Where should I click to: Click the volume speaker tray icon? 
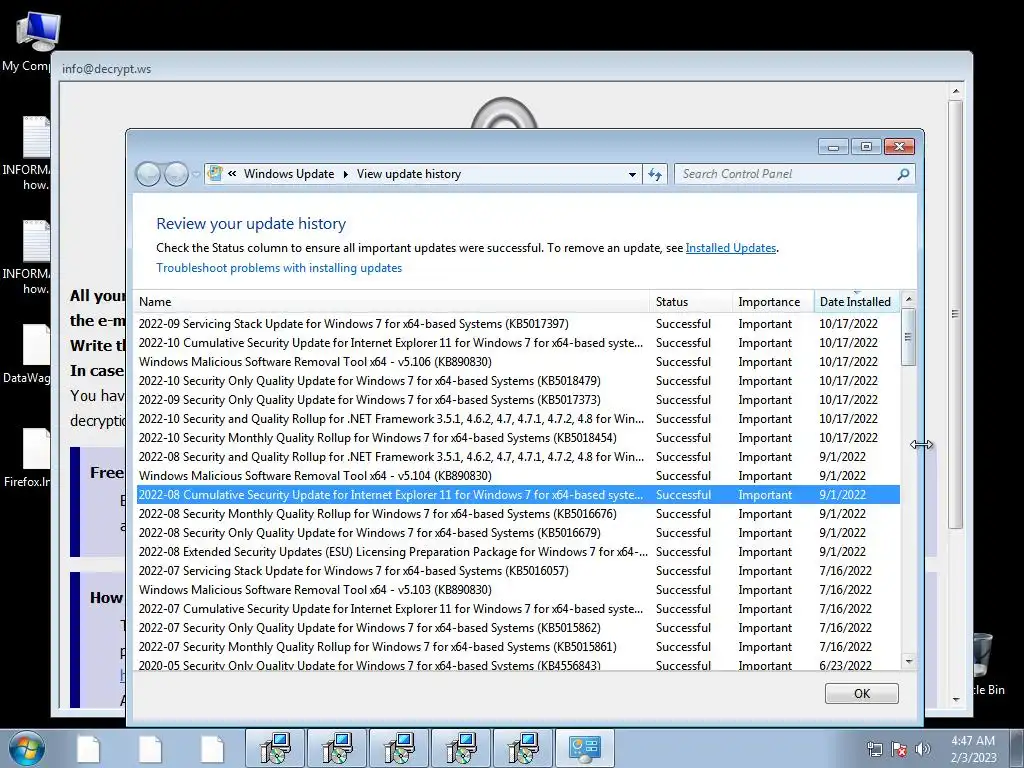click(x=923, y=749)
